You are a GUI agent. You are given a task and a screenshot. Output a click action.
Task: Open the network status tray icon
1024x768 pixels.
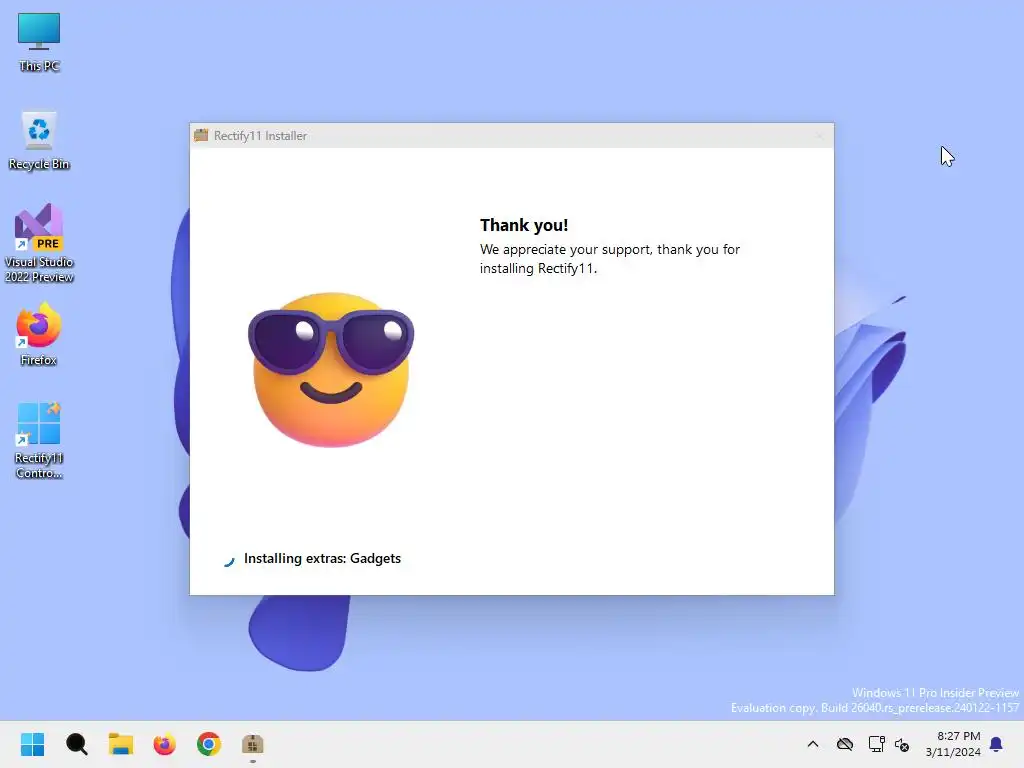(876, 744)
